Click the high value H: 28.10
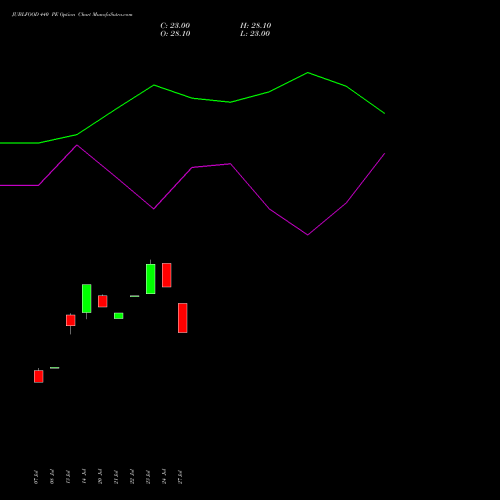Screen dimensions: 500x500 (255, 26)
